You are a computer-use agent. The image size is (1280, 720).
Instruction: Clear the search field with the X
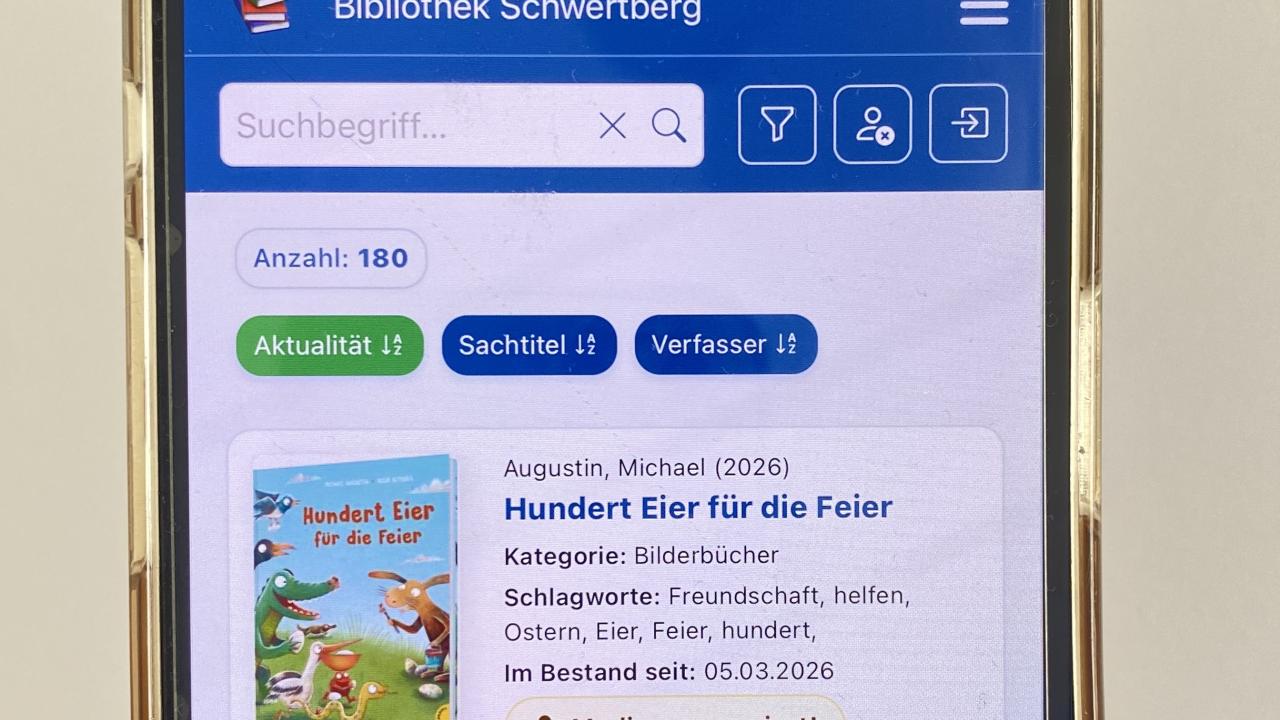[612, 125]
